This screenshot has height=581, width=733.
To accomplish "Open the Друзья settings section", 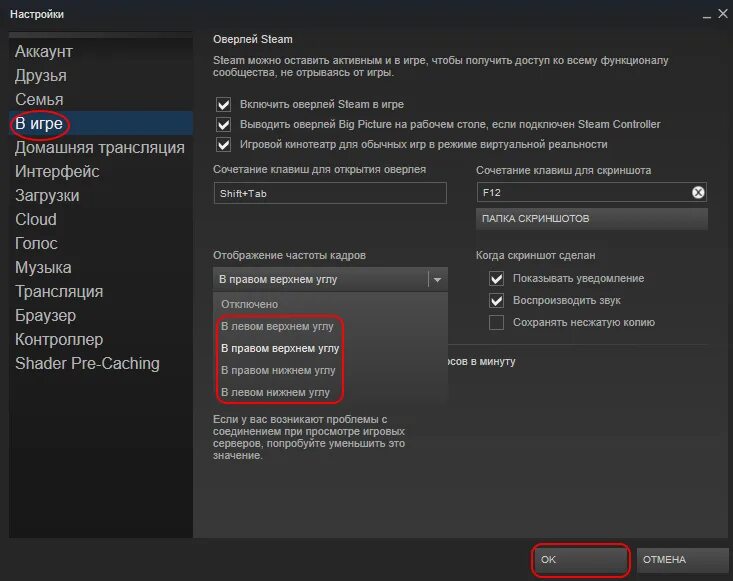I will 101,75.
